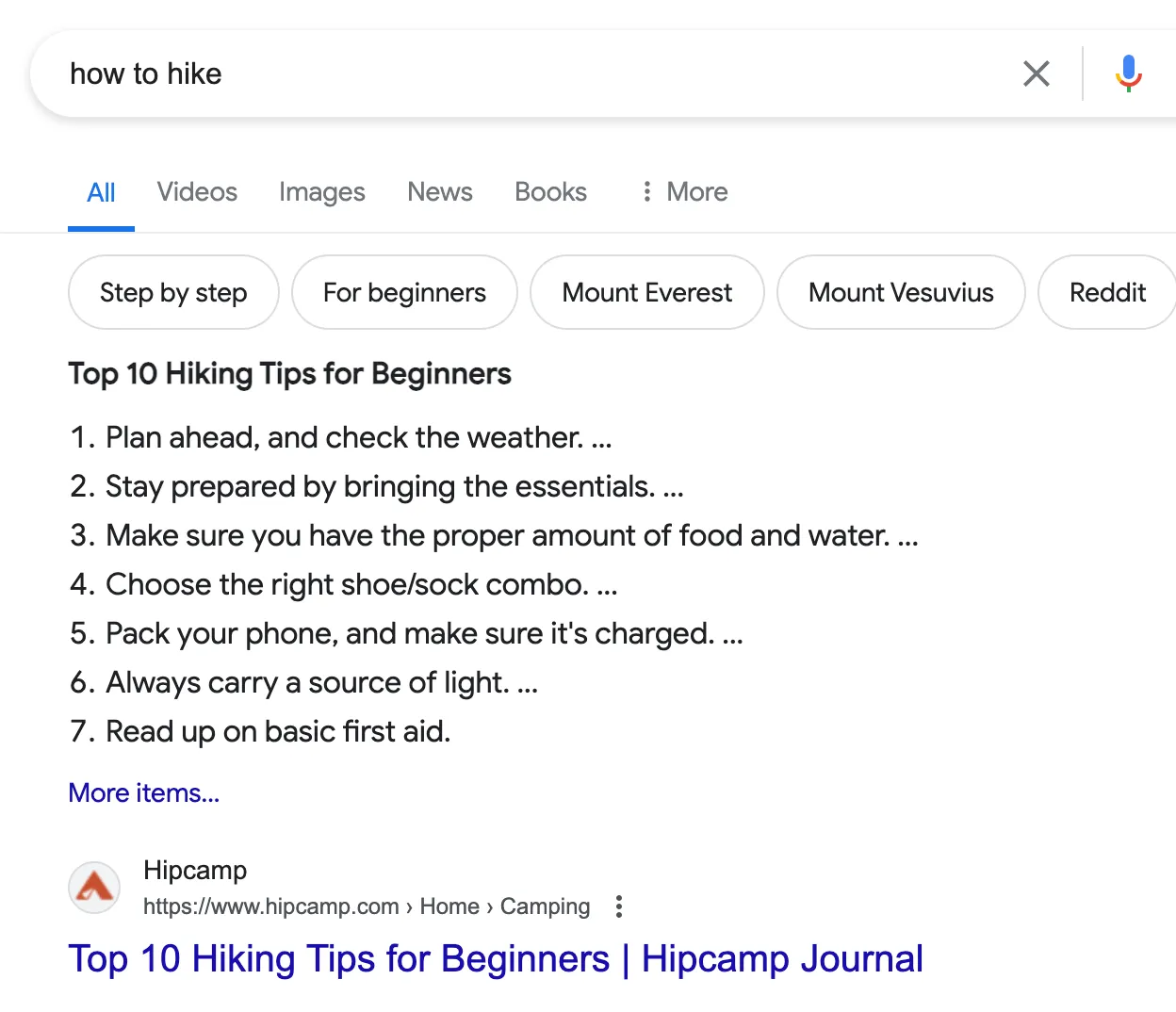Viewport: 1176px width, 1012px height.
Task: Go to the Books tab
Action: point(550,192)
